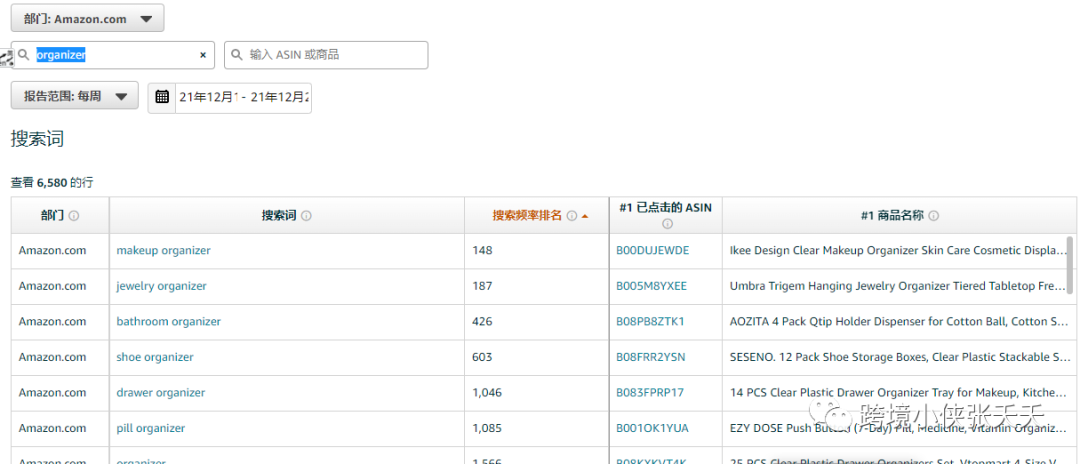This screenshot has width=1080, height=464.
Task: Open the calendar icon date picker
Action: click(x=163, y=97)
